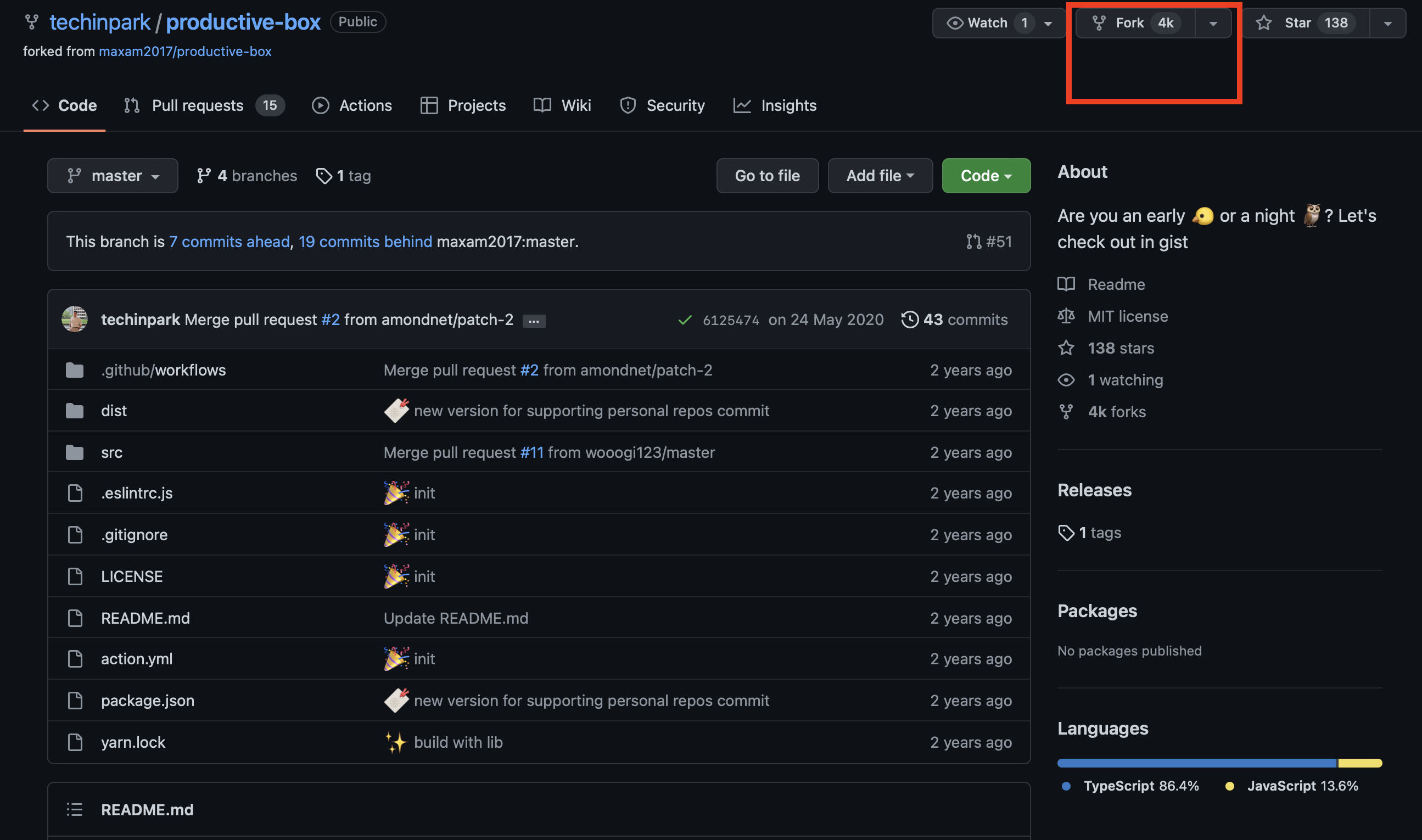The height and width of the screenshot is (840, 1422).
Task: Open the Fork options dropdown arrow
Action: (1213, 23)
